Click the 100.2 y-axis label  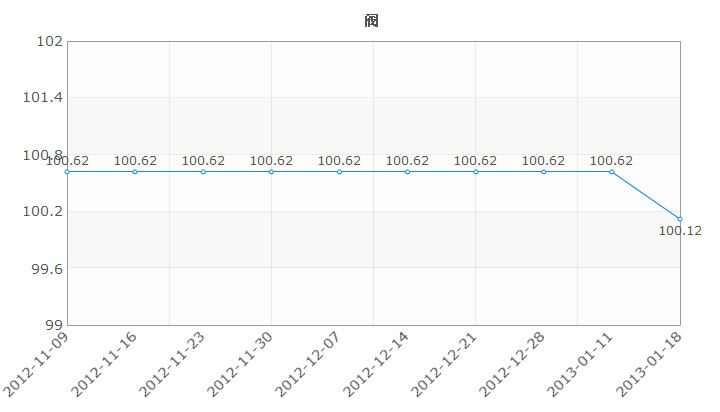pyautogui.click(x=43, y=211)
